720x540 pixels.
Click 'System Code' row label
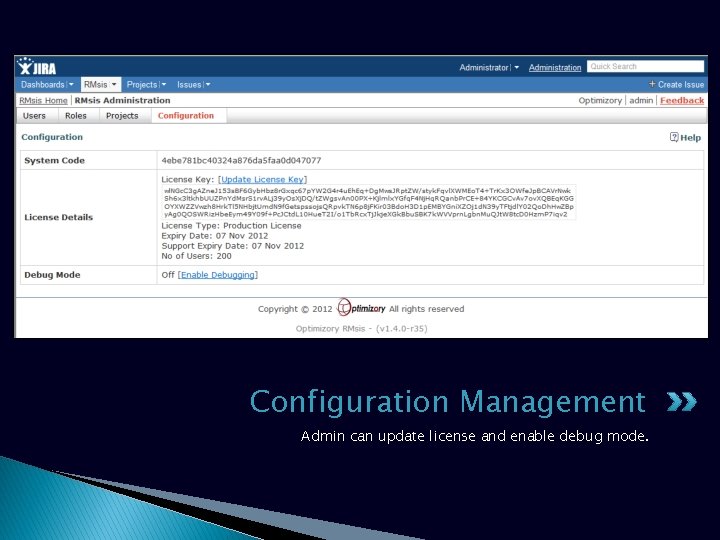coord(54,161)
